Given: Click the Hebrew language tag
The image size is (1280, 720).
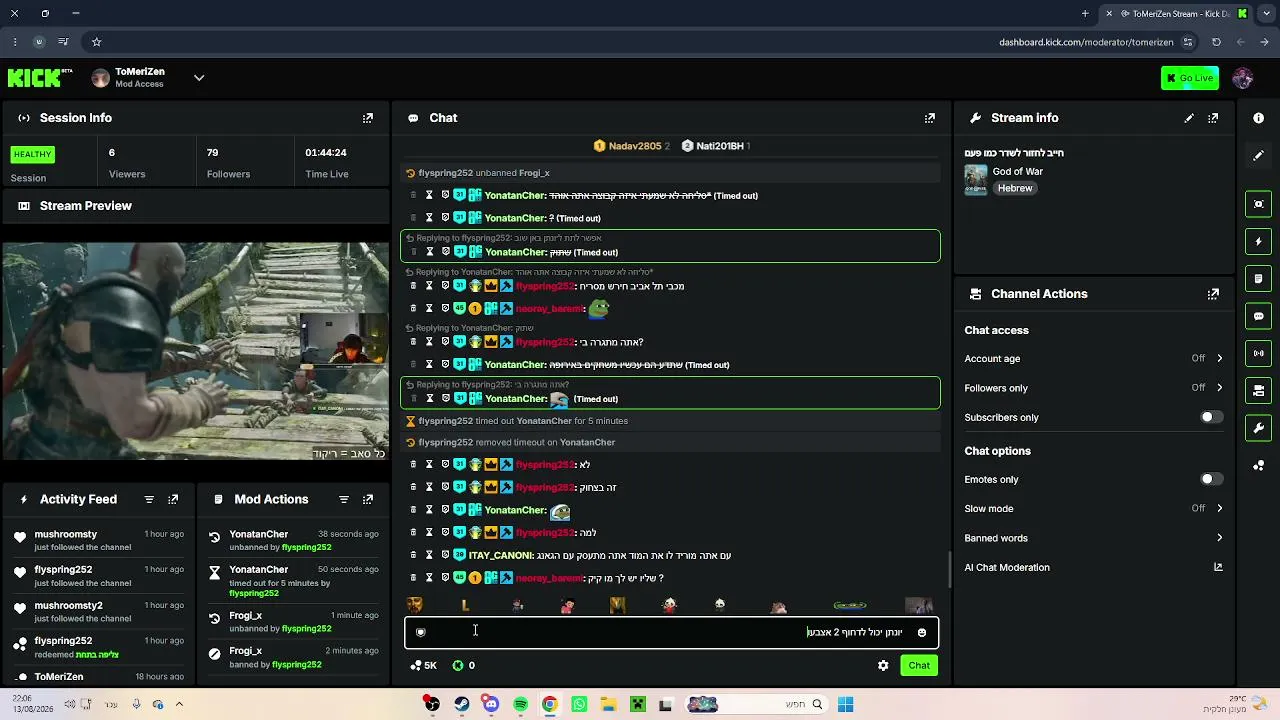Looking at the screenshot, I should [x=1015, y=188].
